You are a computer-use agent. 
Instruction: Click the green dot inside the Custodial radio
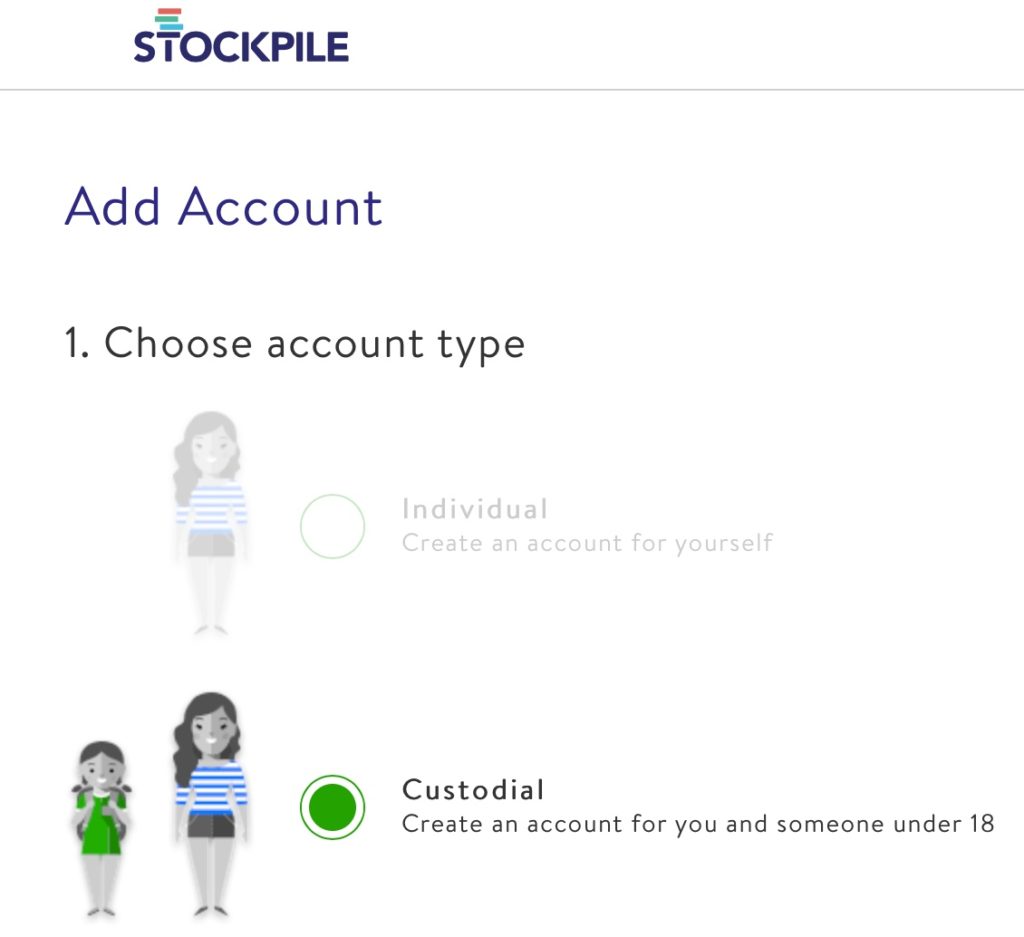point(332,806)
